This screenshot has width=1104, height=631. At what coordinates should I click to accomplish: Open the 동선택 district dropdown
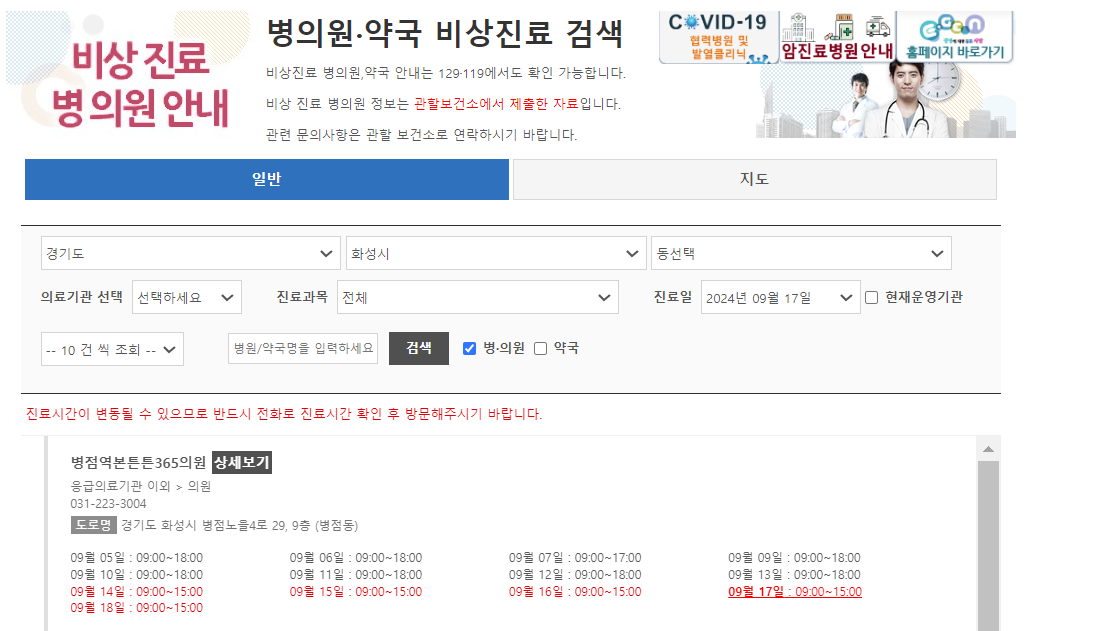click(x=802, y=253)
